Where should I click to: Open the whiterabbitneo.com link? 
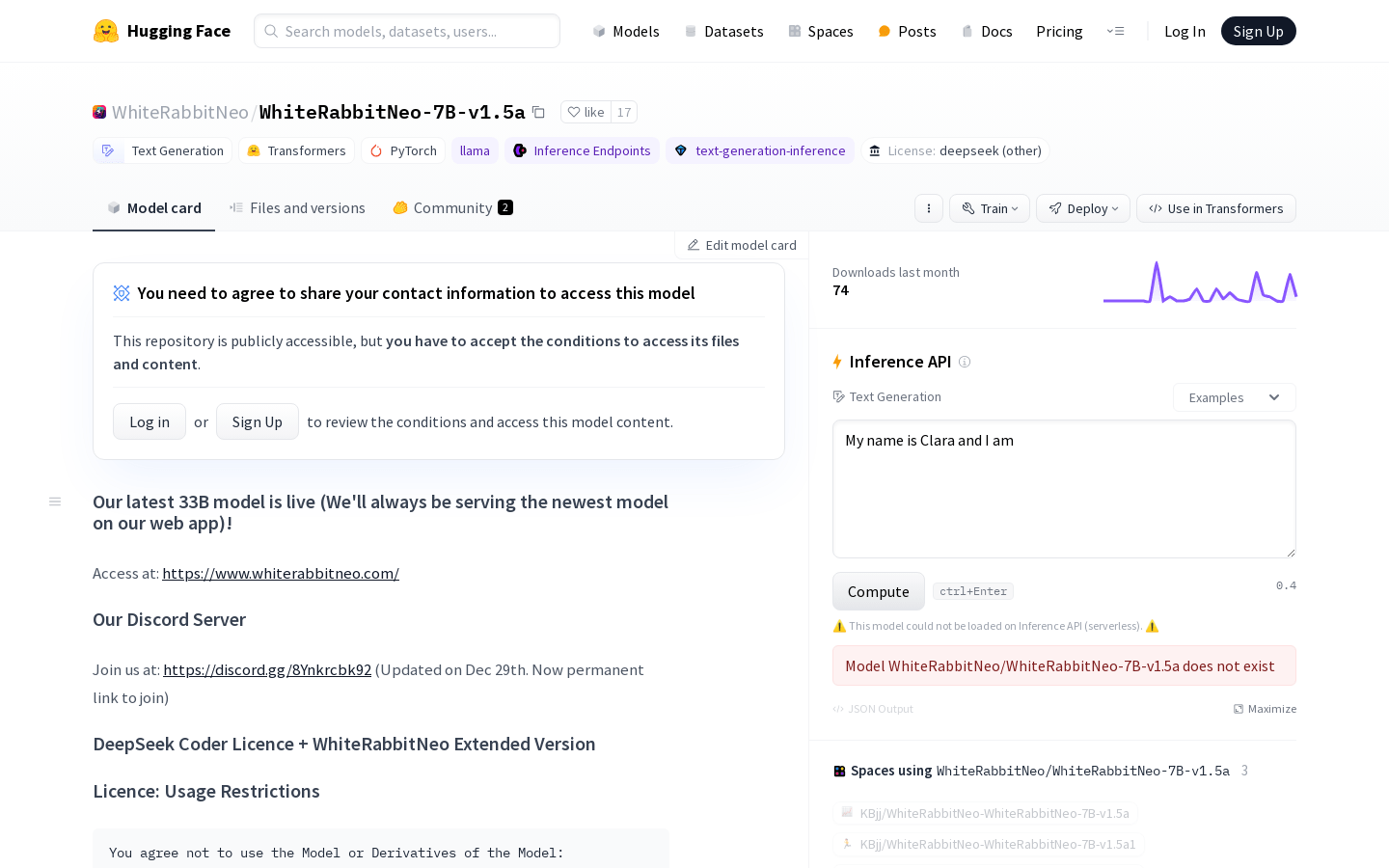[281, 574]
